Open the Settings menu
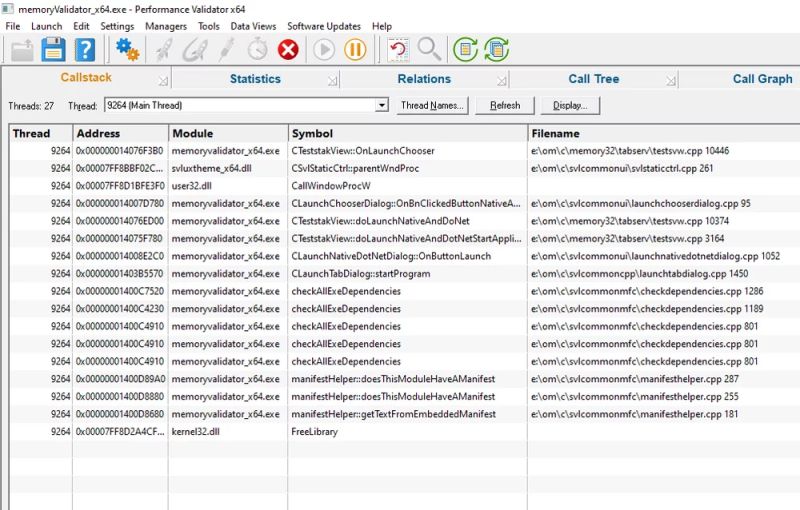The width and height of the screenshot is (800, 510). 117,26
